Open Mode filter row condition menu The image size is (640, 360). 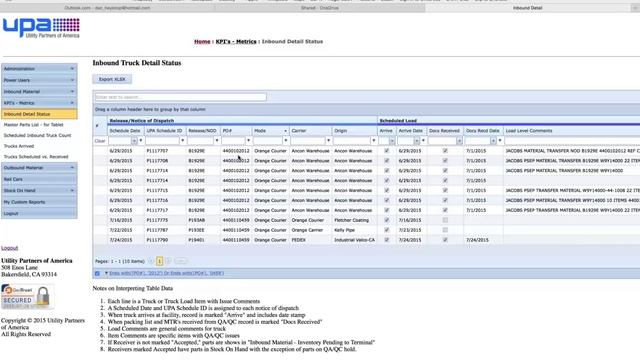[x=286, y=141]
